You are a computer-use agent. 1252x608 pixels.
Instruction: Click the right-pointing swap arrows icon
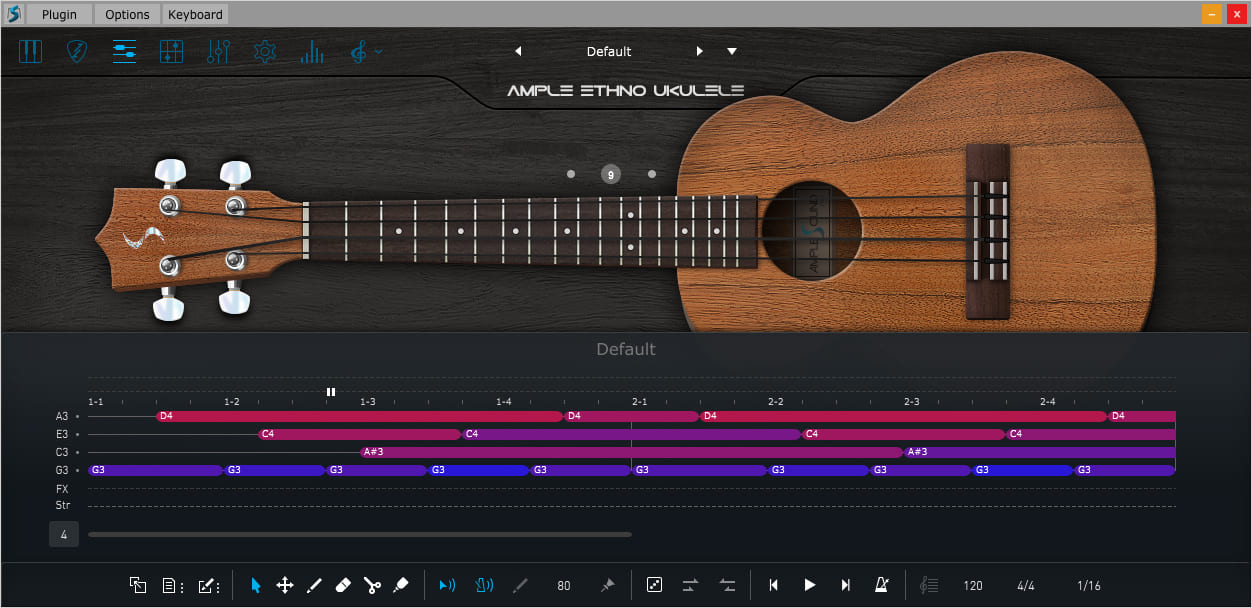690,585
